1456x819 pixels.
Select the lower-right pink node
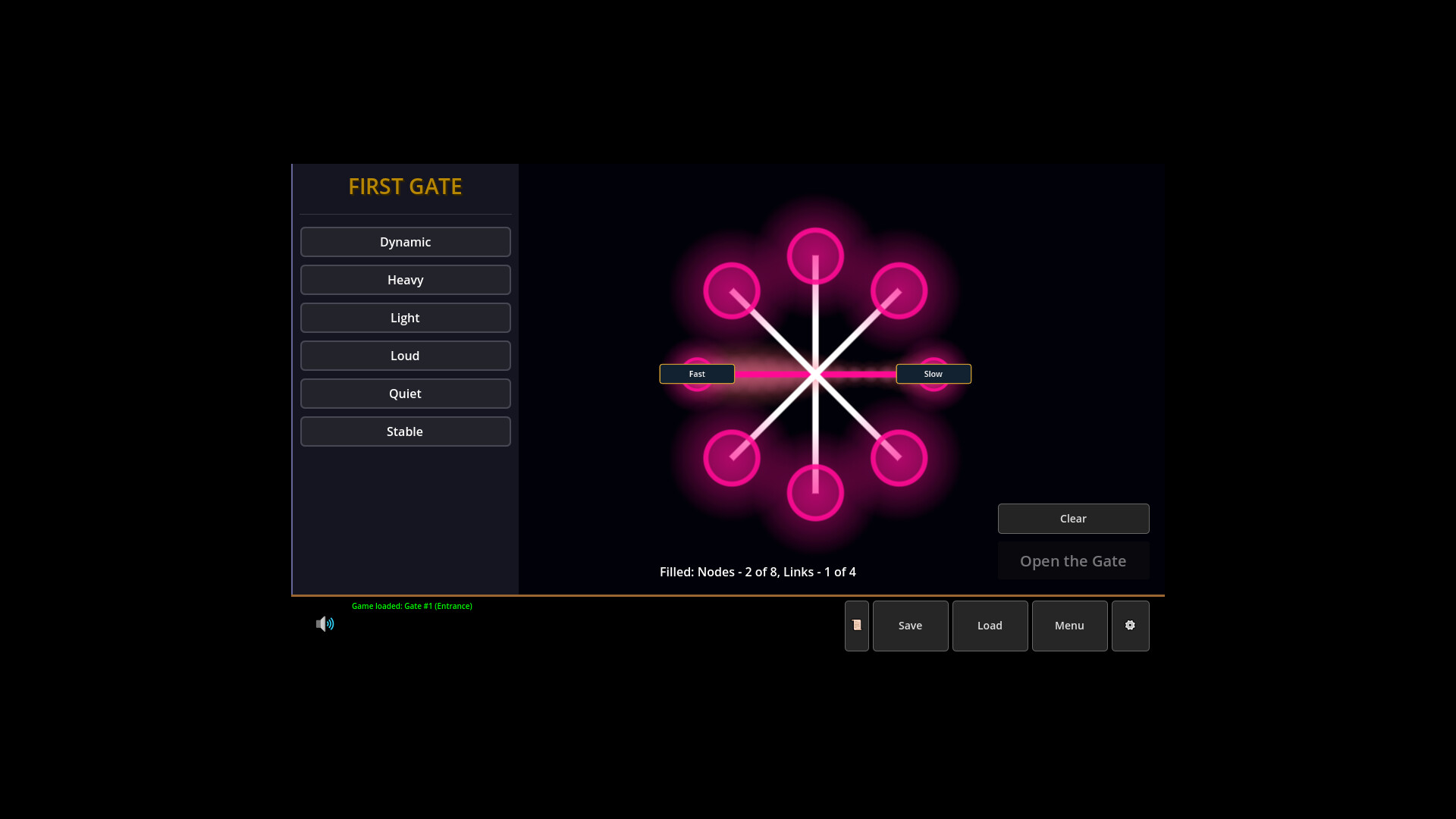[898, 457]
